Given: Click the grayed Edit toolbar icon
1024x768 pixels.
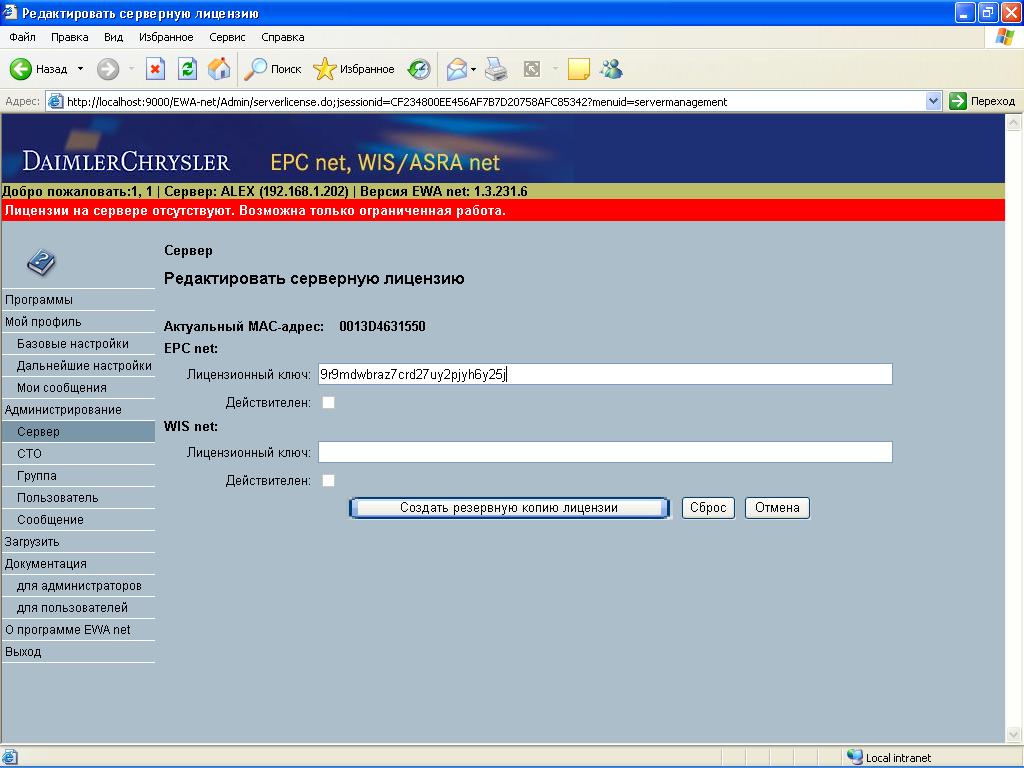Looking at the screenshot, I should tap(532, 69).
